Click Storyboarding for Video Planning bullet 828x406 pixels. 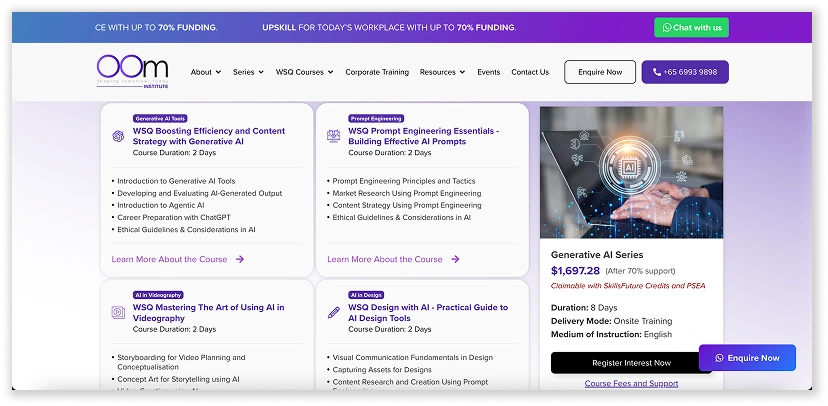(181, 362)
